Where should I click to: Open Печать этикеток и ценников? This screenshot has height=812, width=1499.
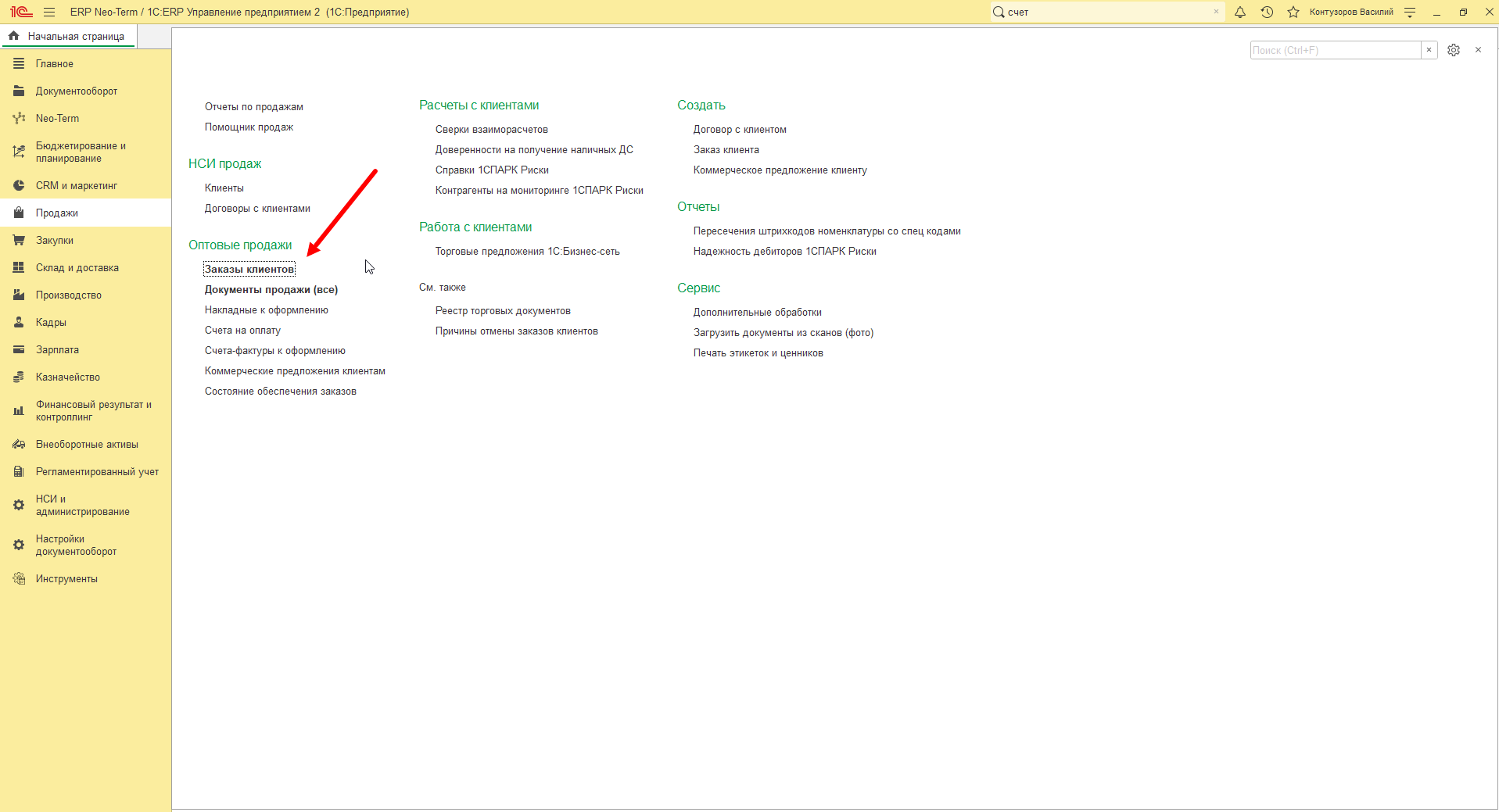coord(758,352)
